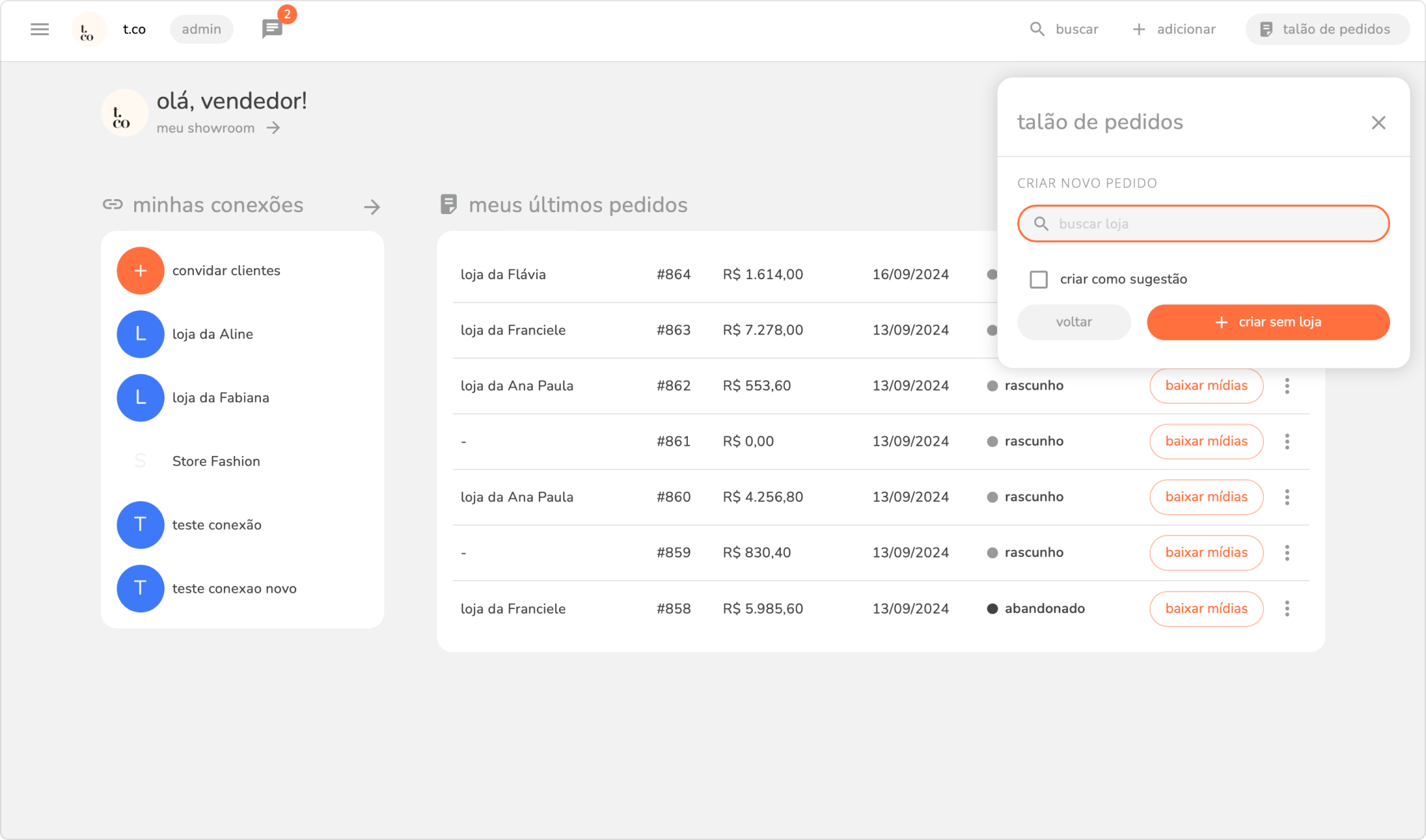This screenshot has width=1426, height=840.
Task: Open three-dot menu for order #862
Action: tap(1286, 386)
